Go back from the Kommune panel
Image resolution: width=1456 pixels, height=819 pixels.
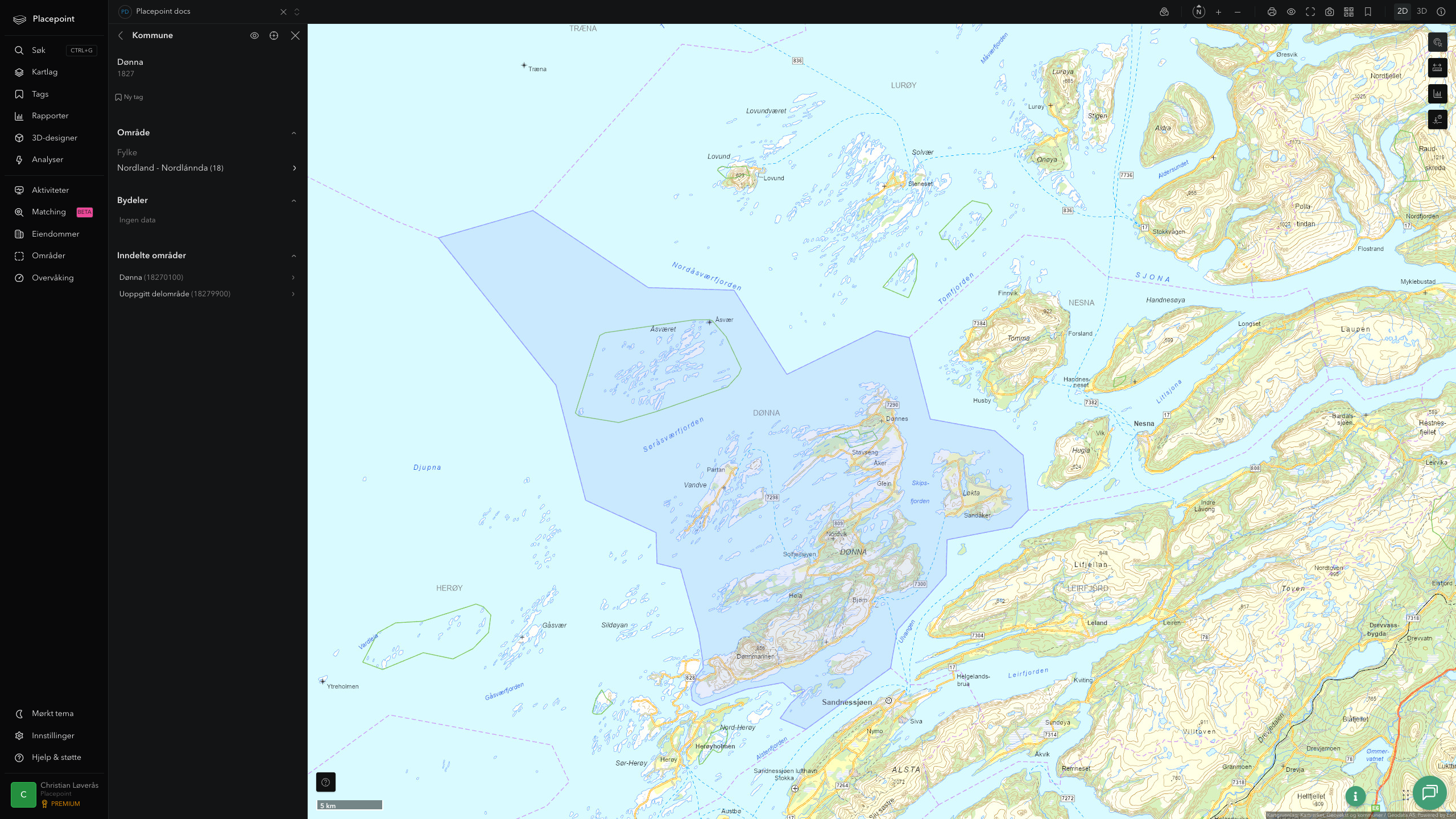(121, 35)
